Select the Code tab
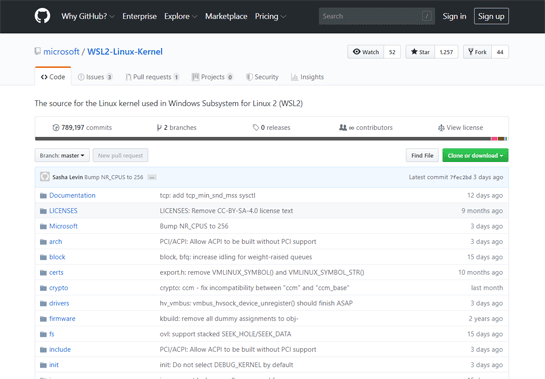 click(x=53, y=77)
